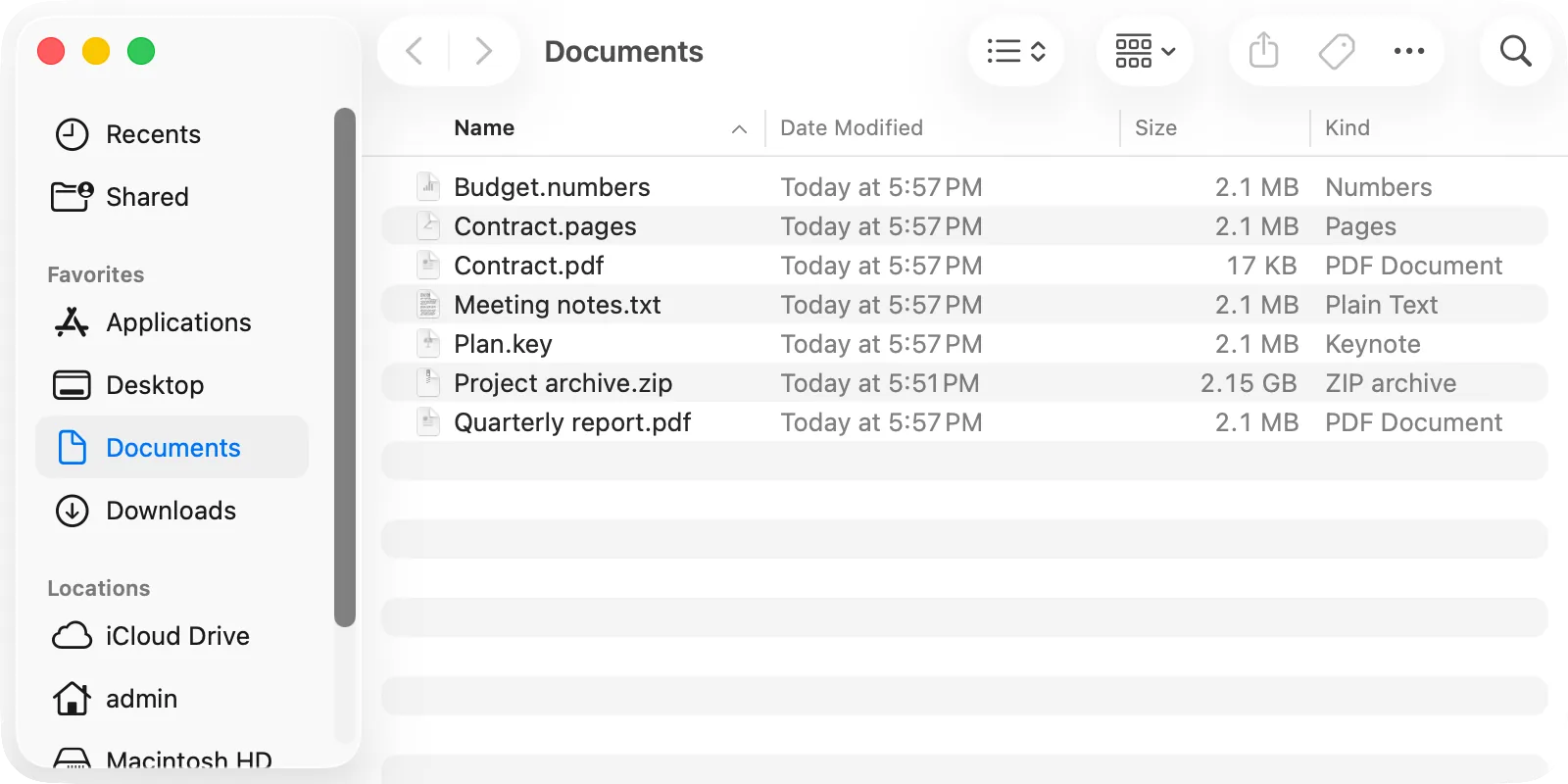
Task: Click the 17 KB size value
Action: coord(1261,266)
